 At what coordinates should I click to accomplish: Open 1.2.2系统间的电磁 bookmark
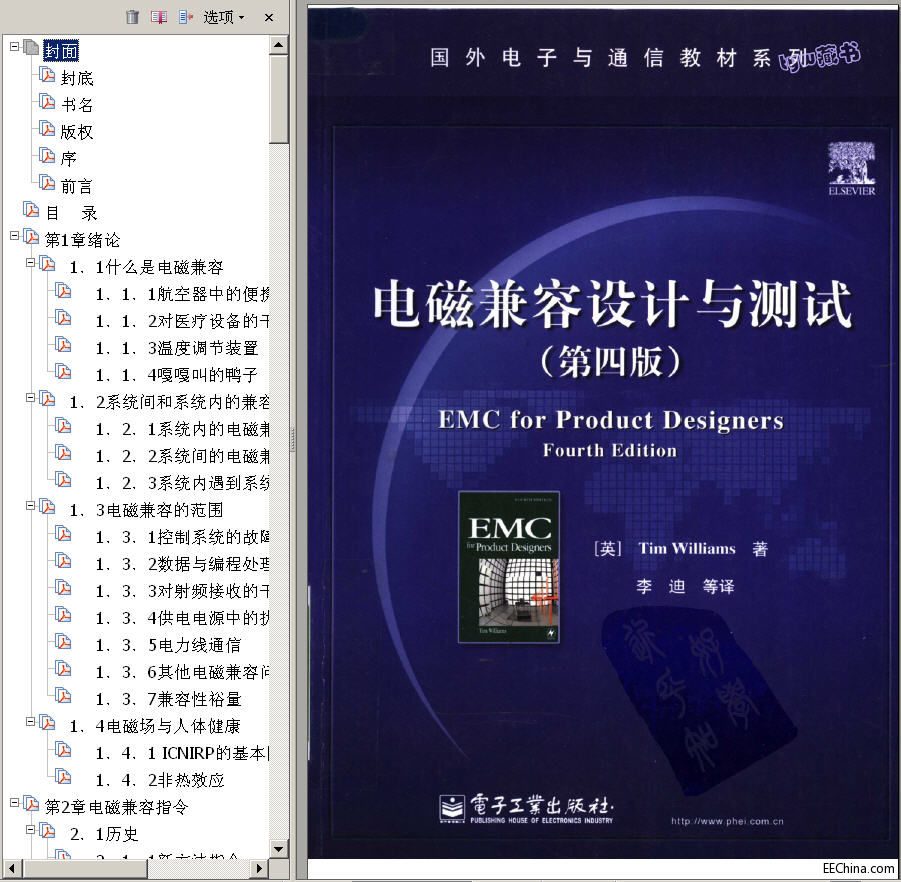(182, 456)
